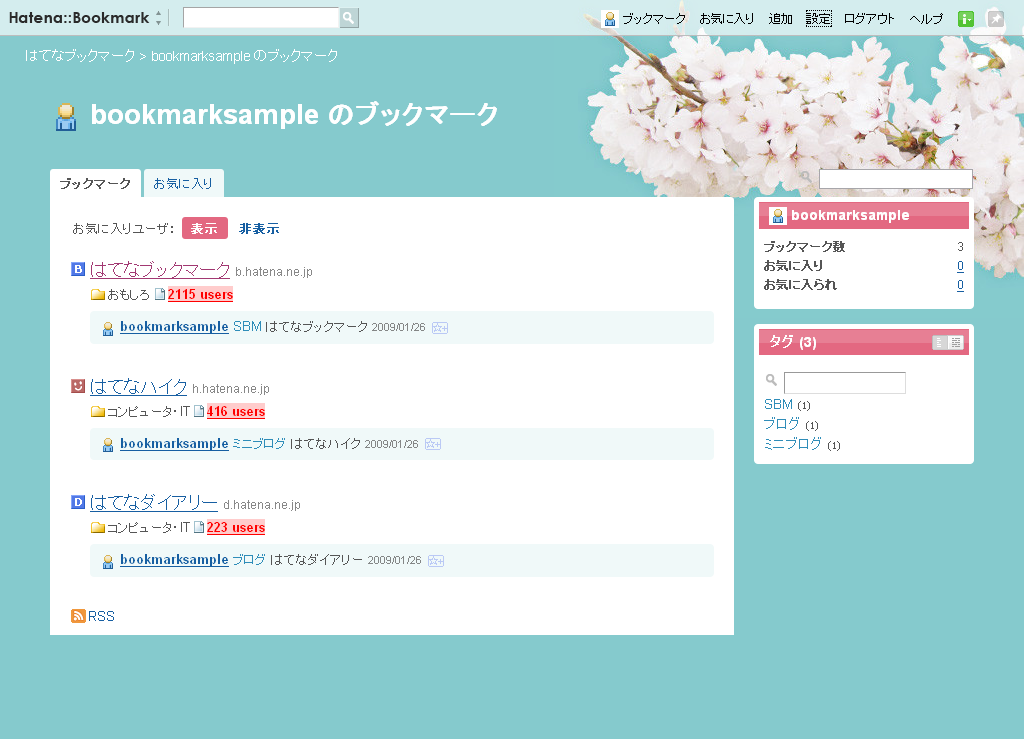Focus the bookmark search field below the cherry blossoms

(x=895, y=179)
